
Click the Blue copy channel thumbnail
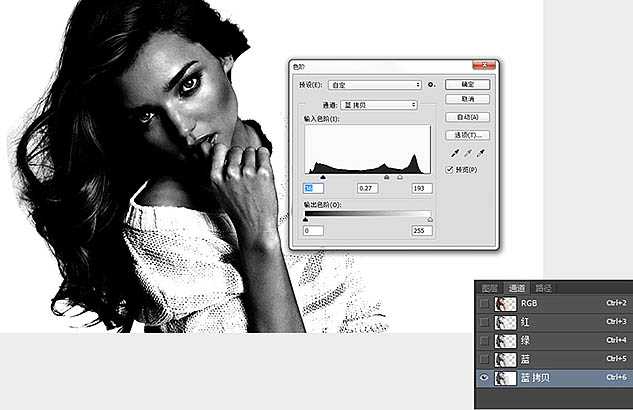[x=507, y=378]
